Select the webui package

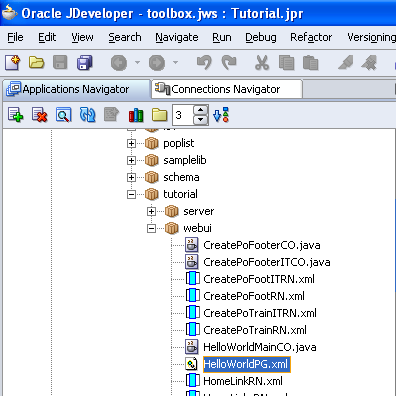click(x=197, y=228)
